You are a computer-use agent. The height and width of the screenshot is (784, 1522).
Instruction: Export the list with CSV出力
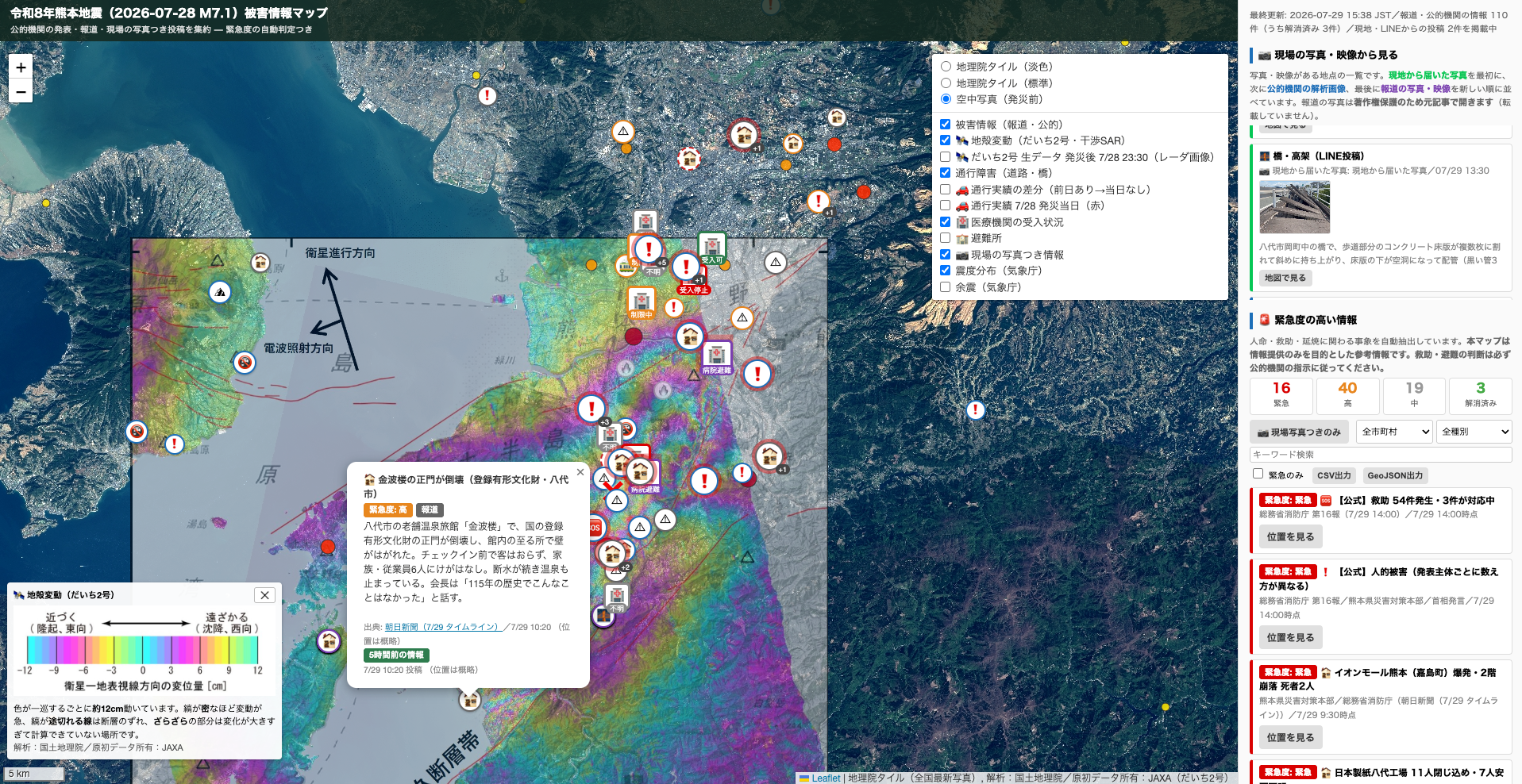coord(1334,475)
